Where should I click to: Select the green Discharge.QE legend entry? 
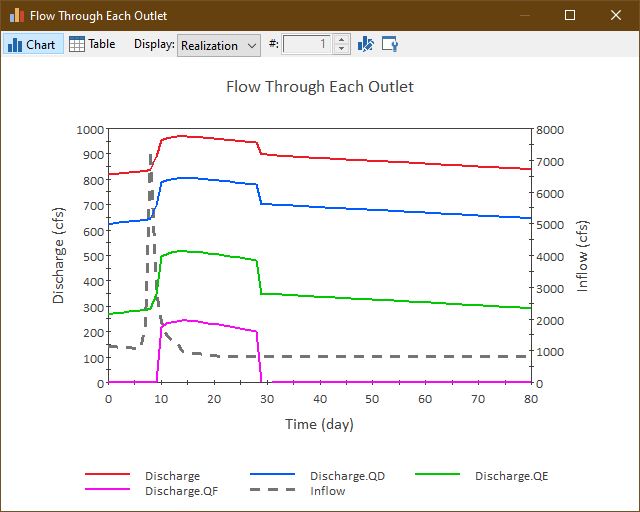pyautogui.click(x=482, y=475)
